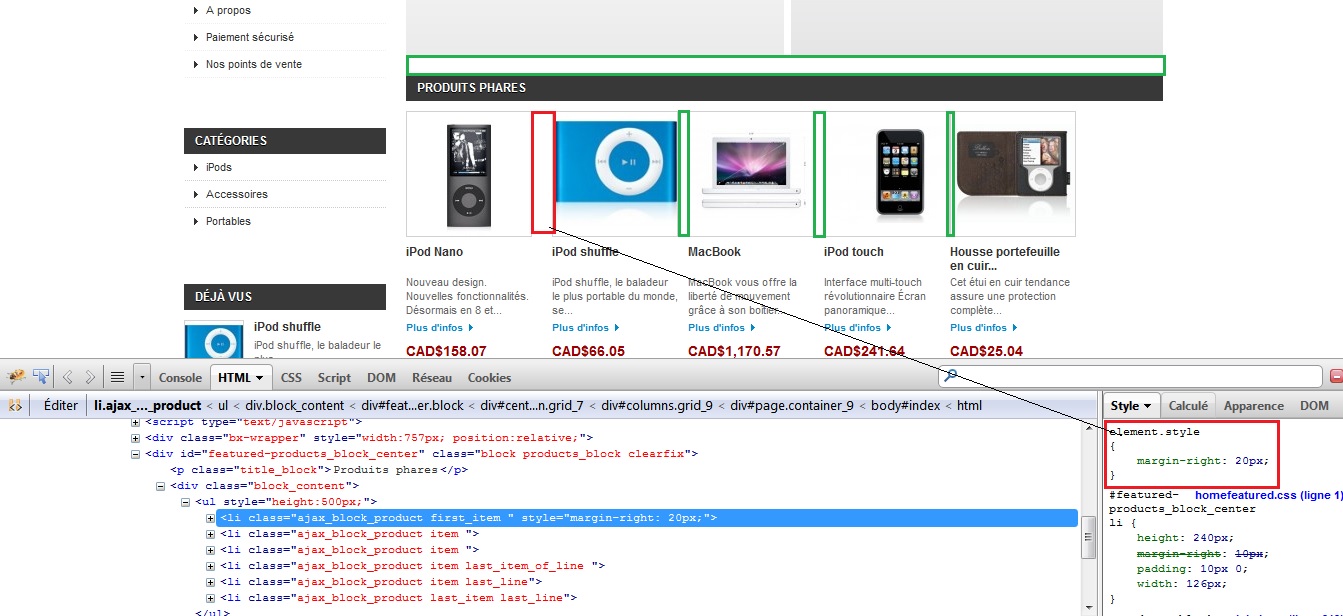Open Nos points de vente link
1343x616 pixels.
[x=254, y=64]
